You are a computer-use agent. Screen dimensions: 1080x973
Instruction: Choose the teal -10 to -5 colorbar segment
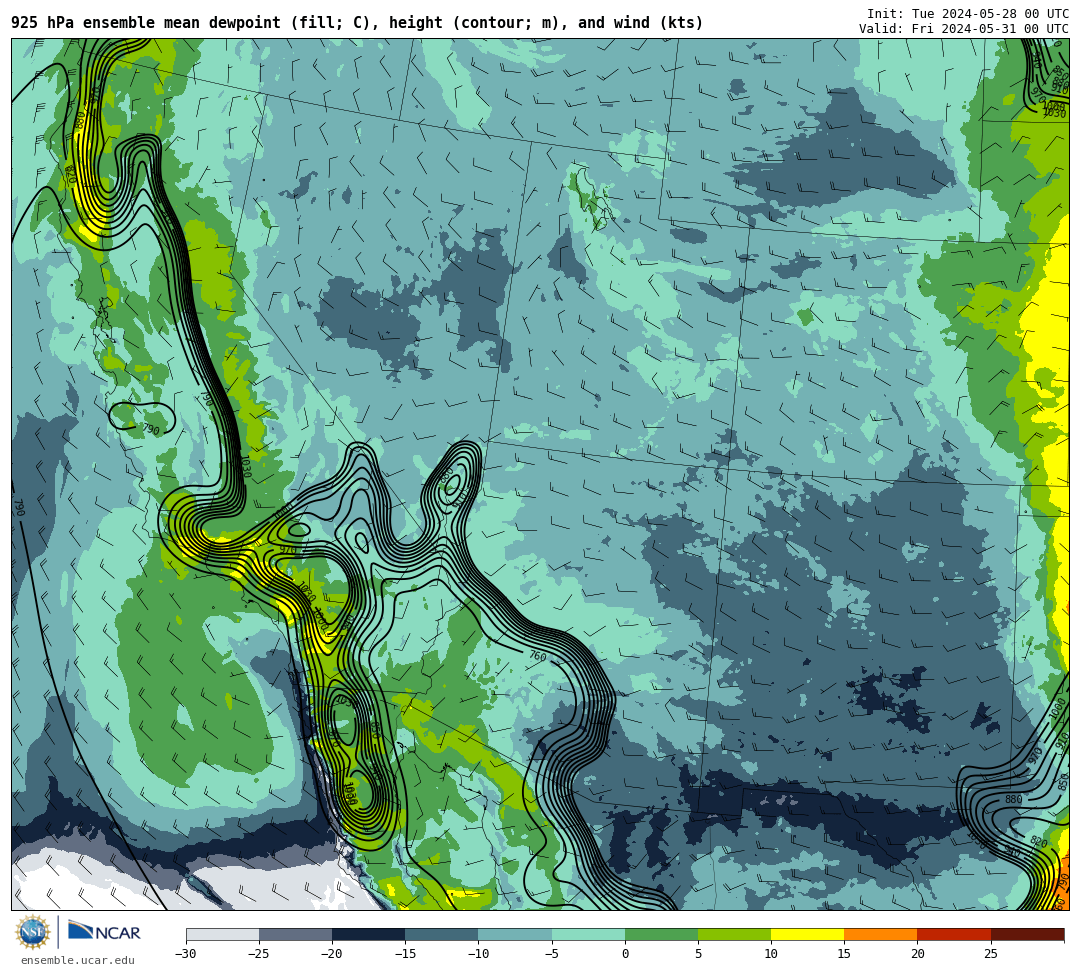point(515,934)
